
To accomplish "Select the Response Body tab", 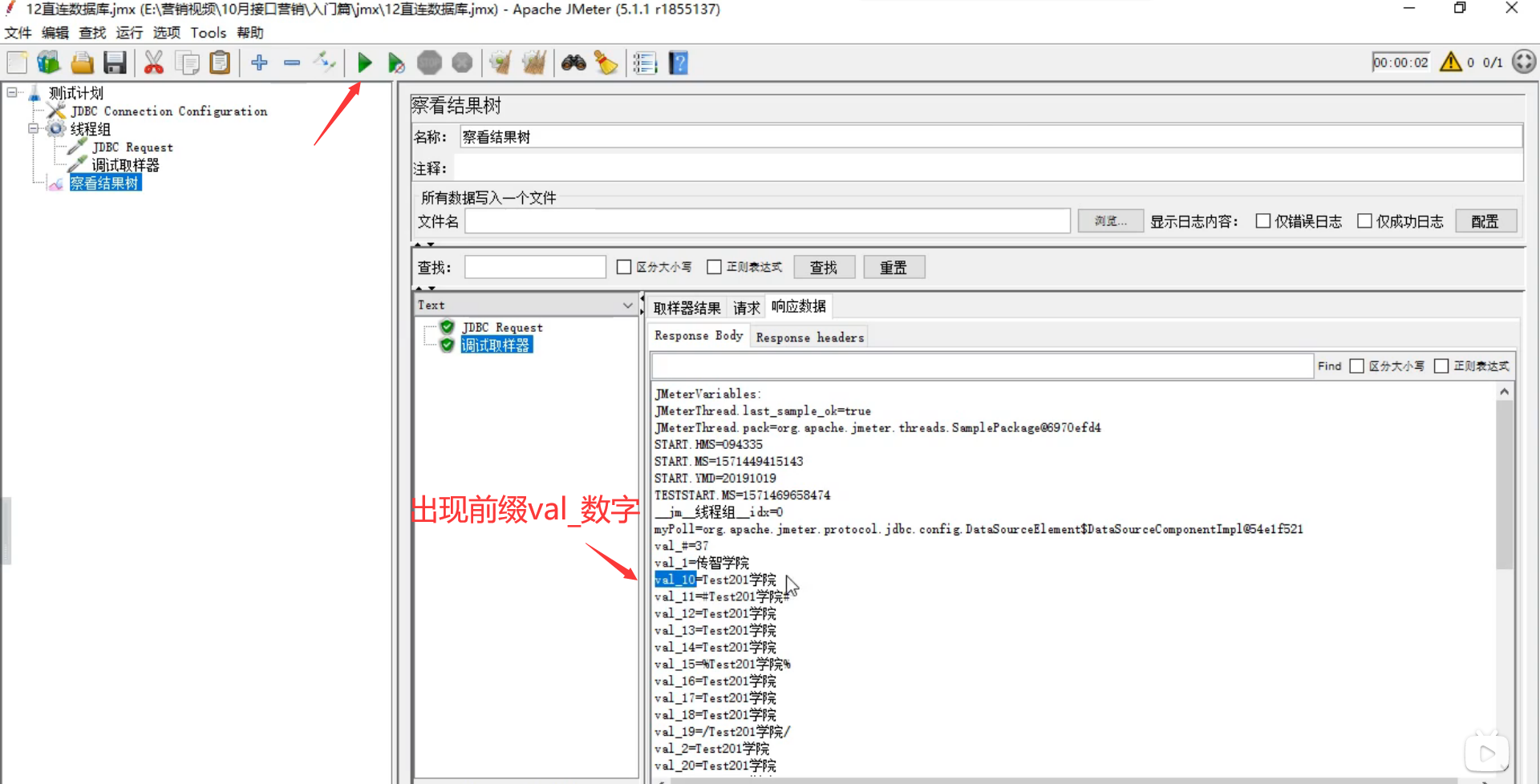I will tap(699, 336).
